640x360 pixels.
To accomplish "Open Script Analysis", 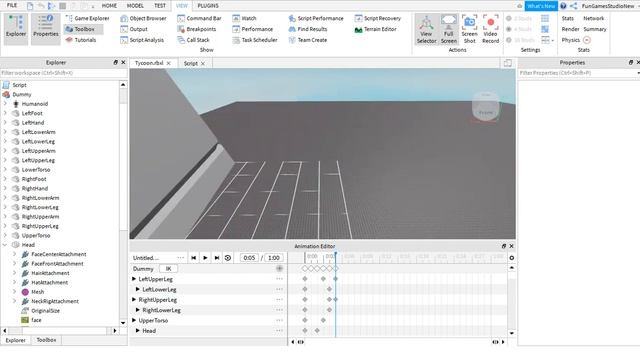I will pyautogui.click(x=142, y=40).
